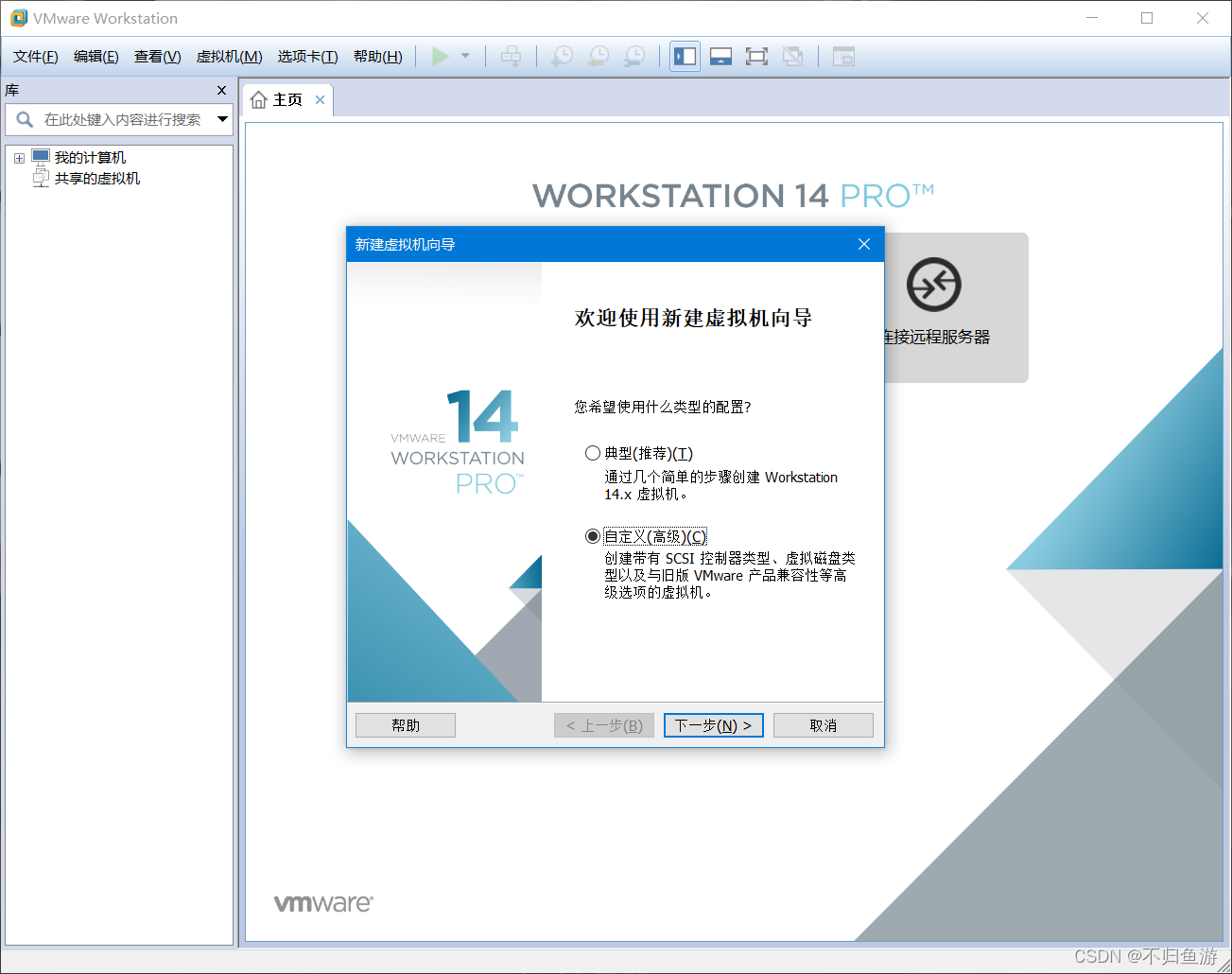Select 我的计算机 in the library tree

[90, 158]
